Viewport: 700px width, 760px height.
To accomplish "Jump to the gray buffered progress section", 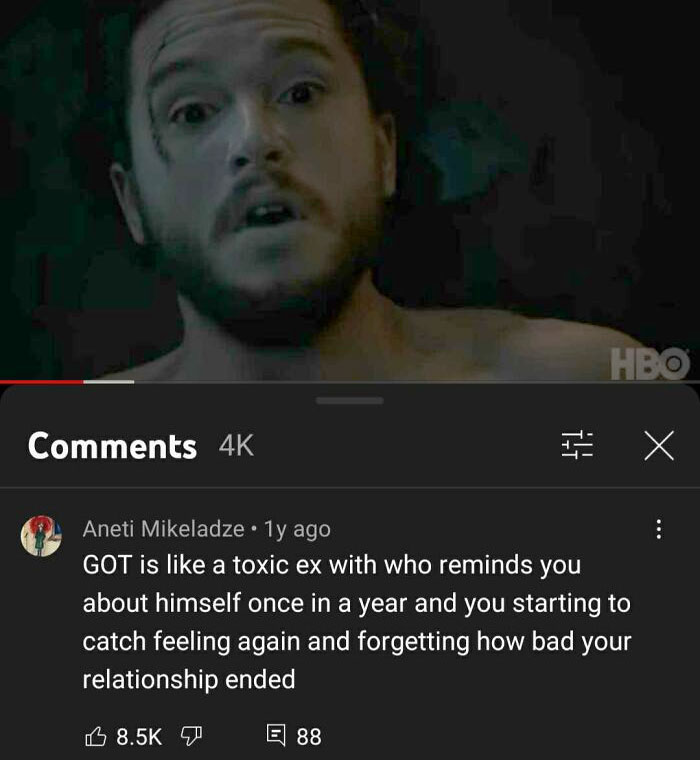I will 109,382.
